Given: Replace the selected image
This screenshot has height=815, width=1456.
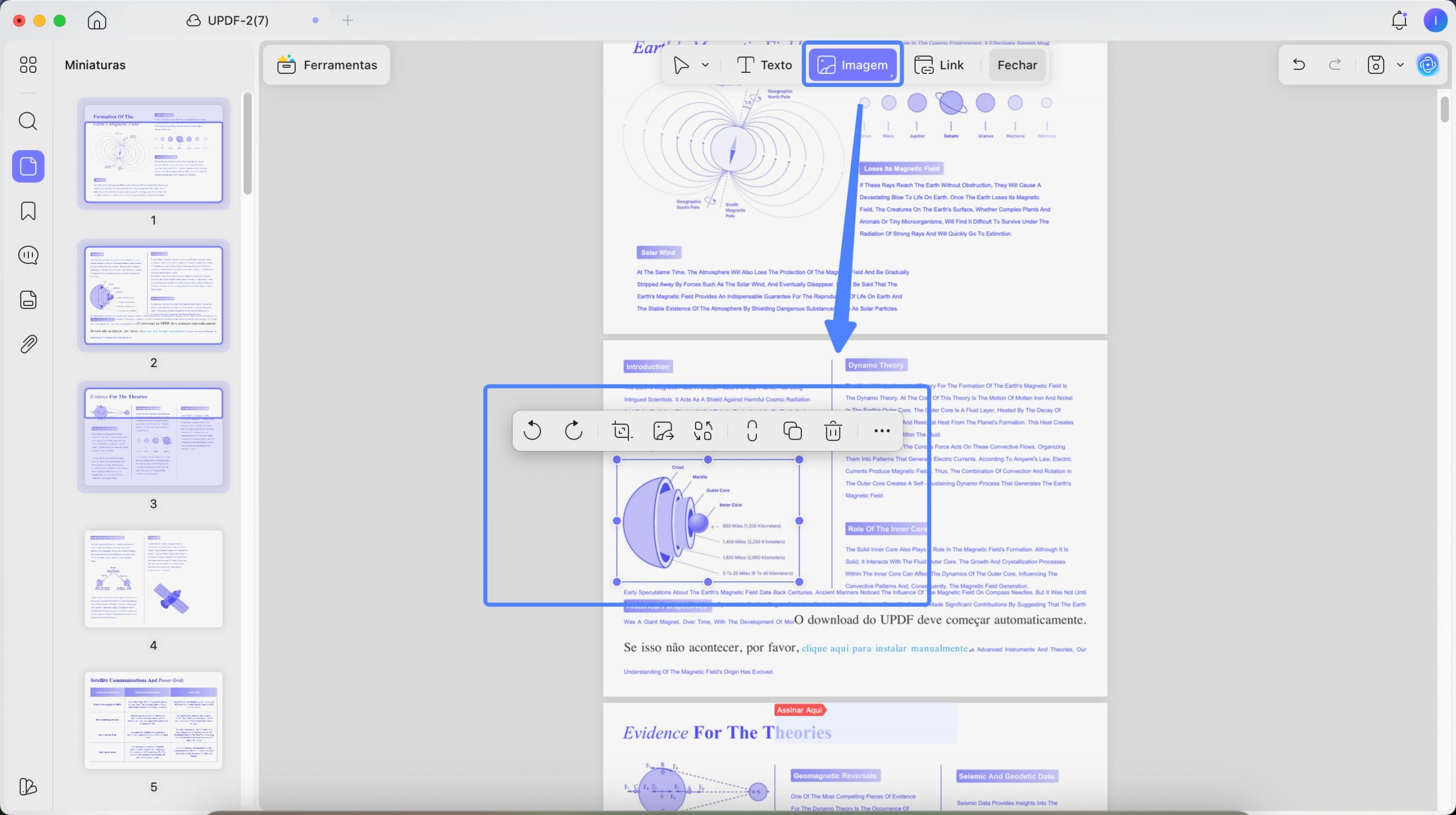Looking at the screenshot, I should [704, 431].
